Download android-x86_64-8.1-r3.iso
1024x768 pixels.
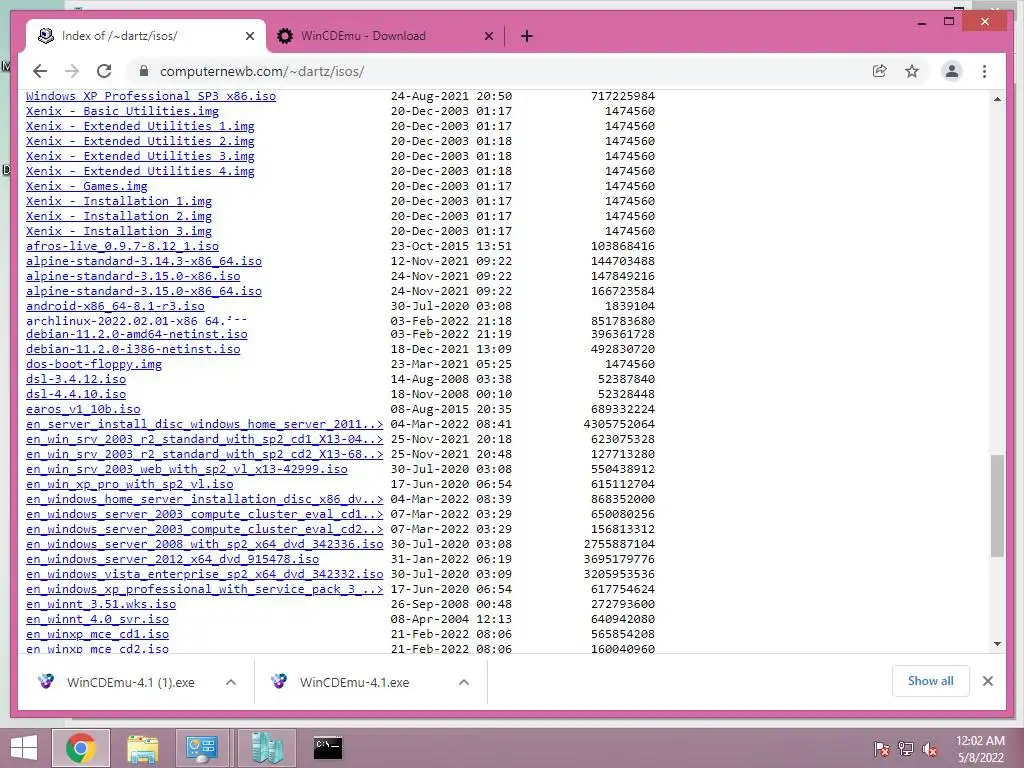[x=115, y=306]
